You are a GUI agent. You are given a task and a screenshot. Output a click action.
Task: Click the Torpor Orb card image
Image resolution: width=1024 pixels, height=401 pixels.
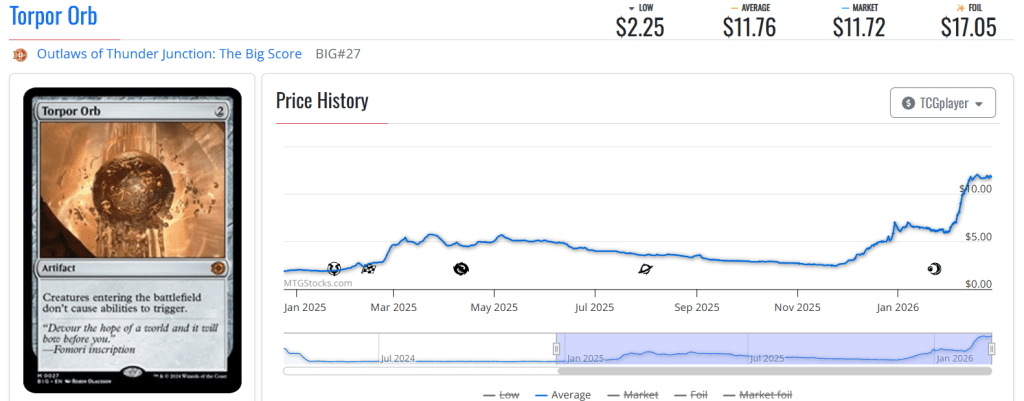coord(131,238)
